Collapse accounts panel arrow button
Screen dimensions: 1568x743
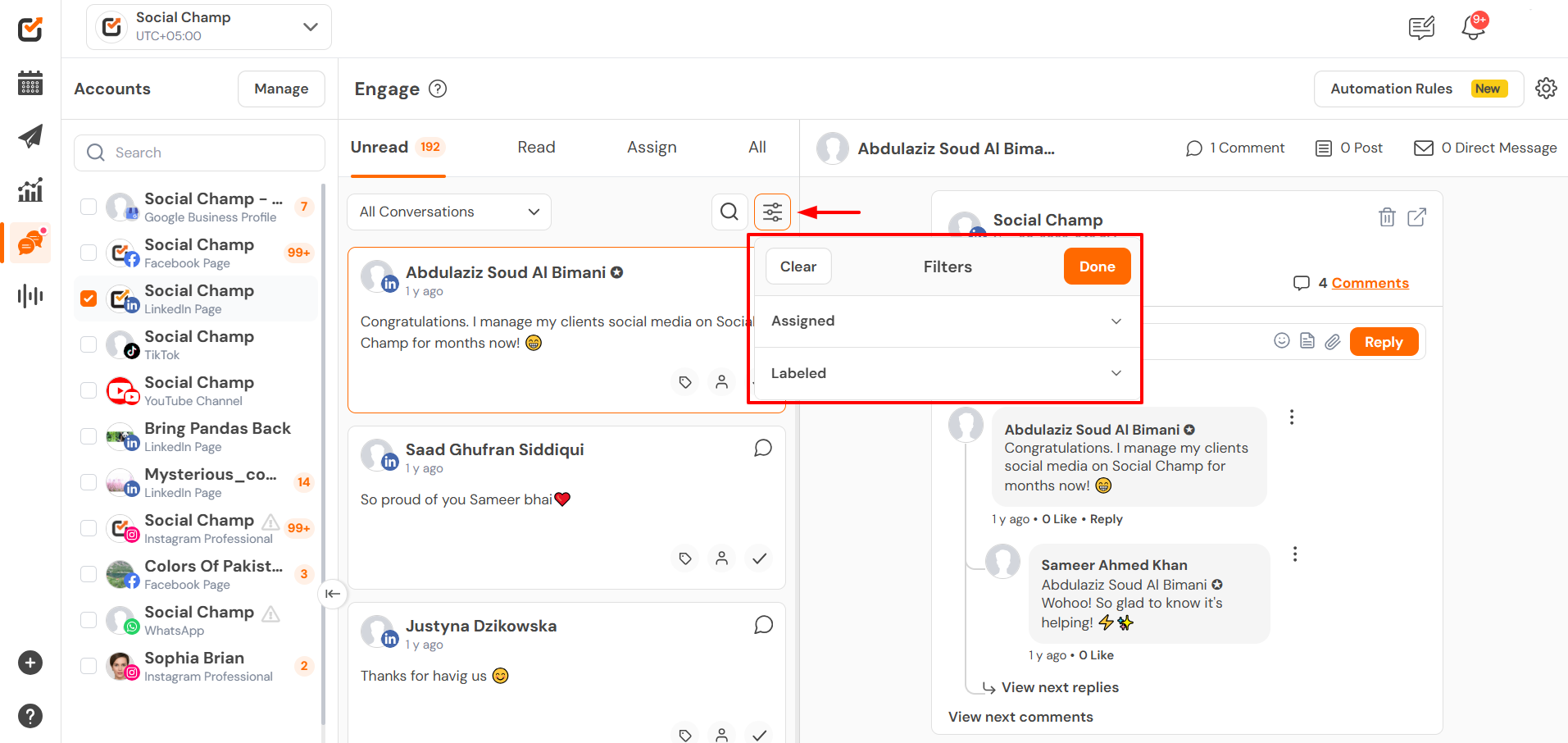pyautogui.click(x=332, y=594)
